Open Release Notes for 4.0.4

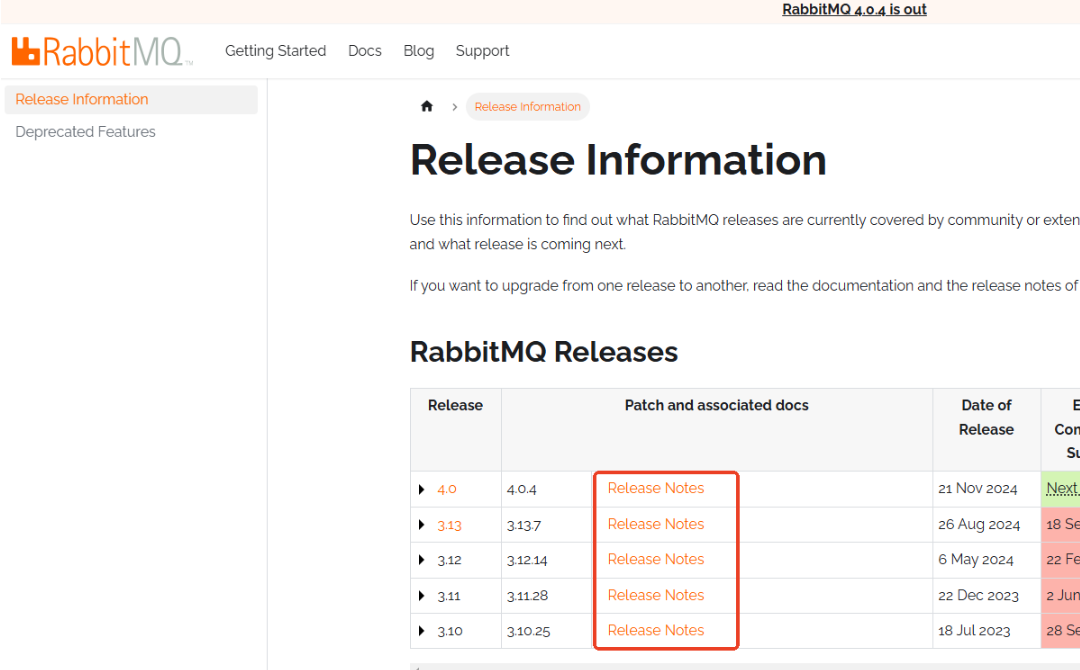point(656,488)
